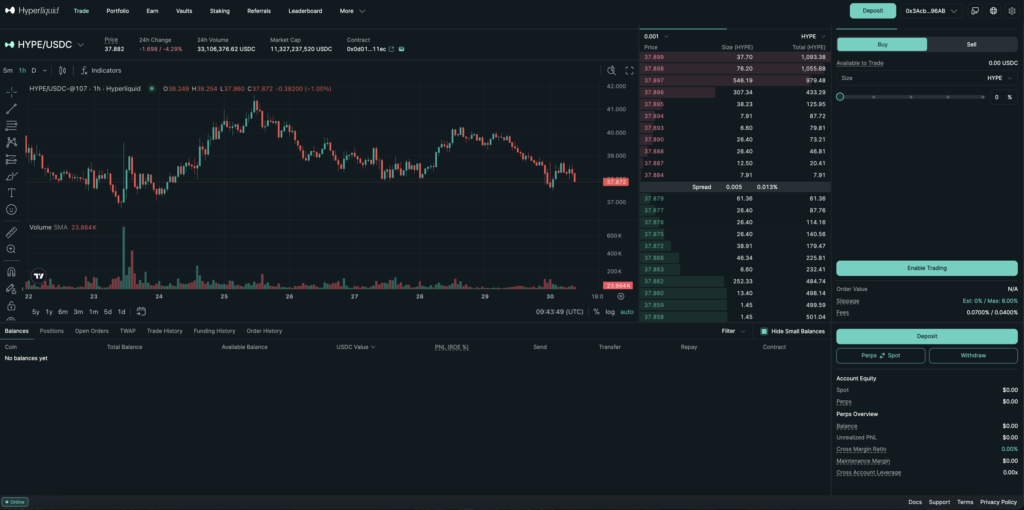Viewport: 1024px width, 510px height.
Task: Open the Fibonacci retracement tools
Action: click(x=11, y=125)
